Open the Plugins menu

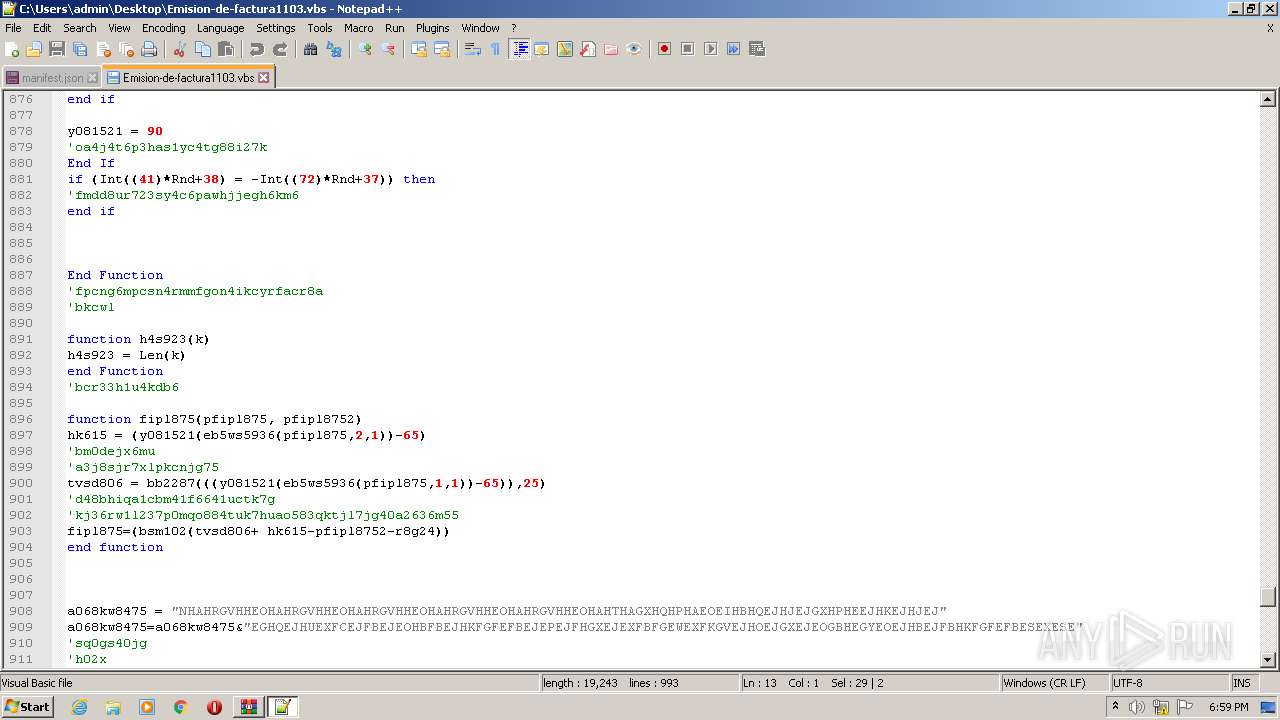[433, 28]
